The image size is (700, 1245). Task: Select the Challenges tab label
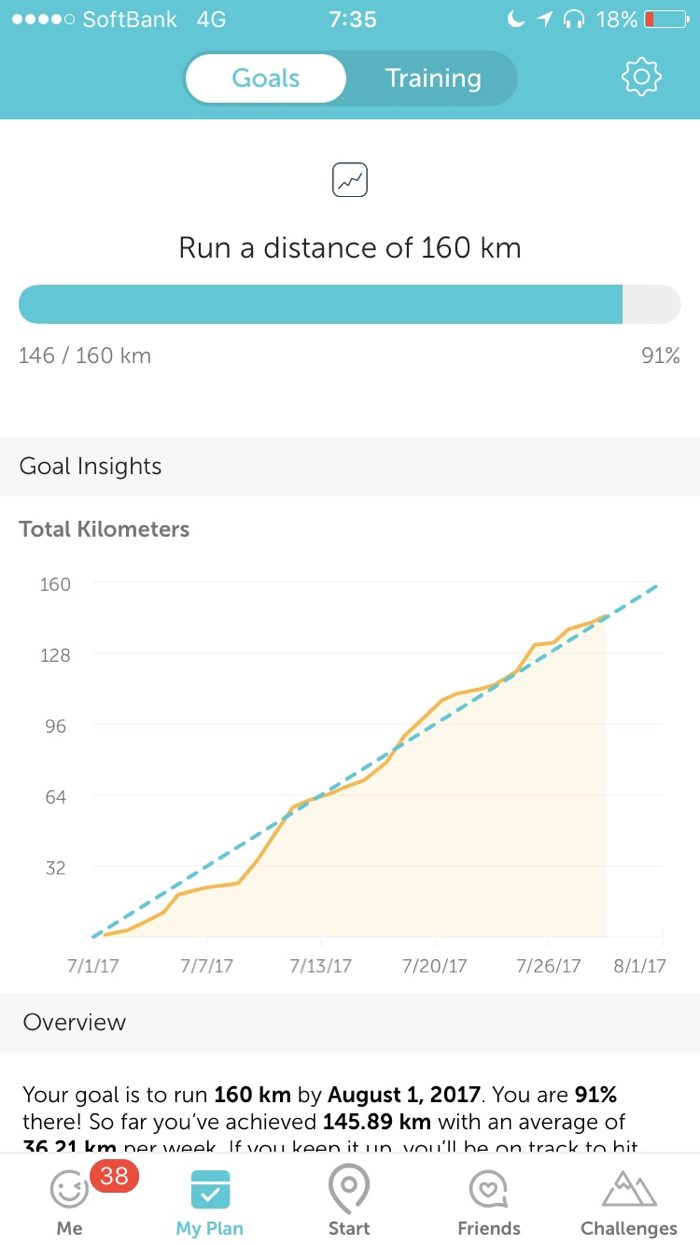(629, 1228)
